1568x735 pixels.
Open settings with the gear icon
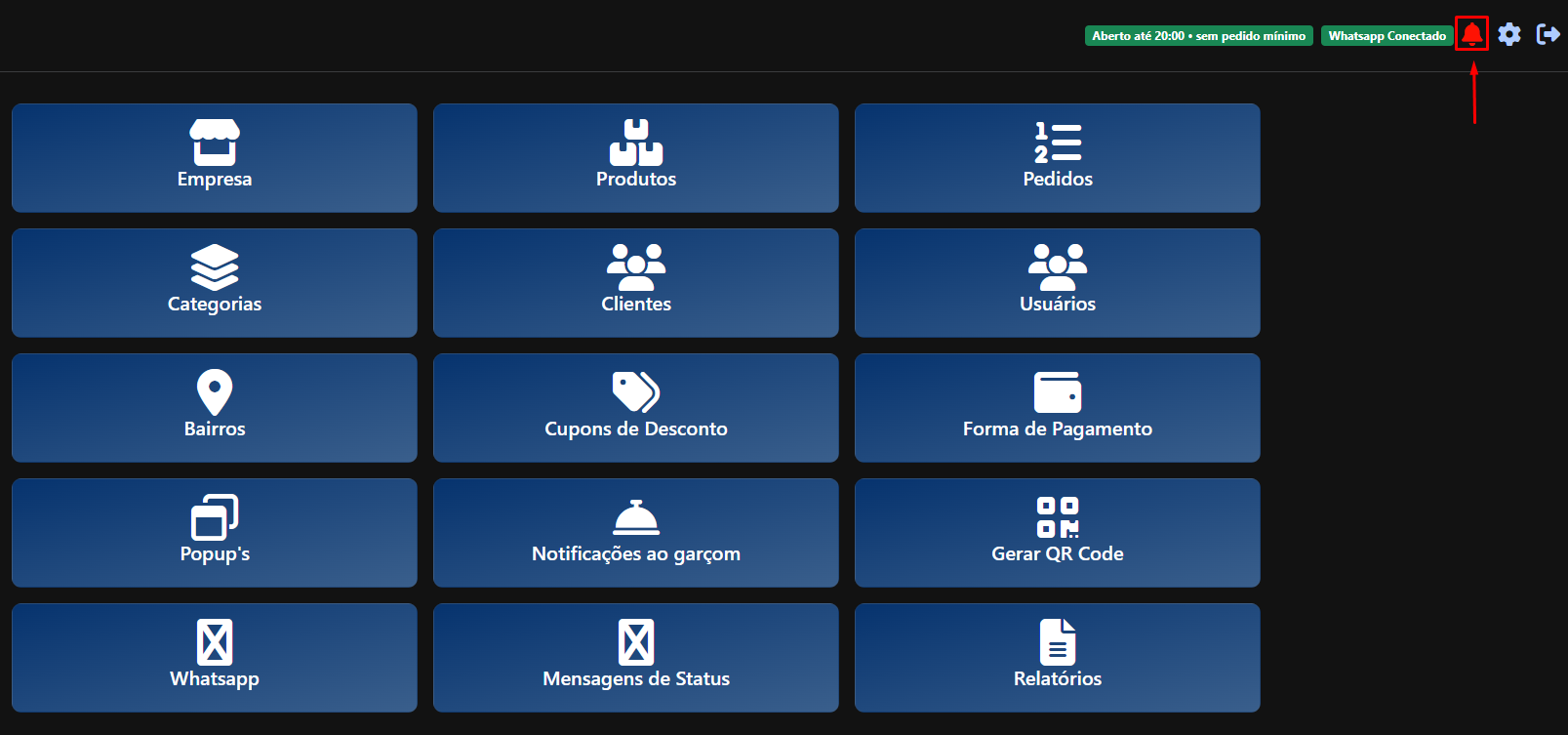coord(1509,35)
